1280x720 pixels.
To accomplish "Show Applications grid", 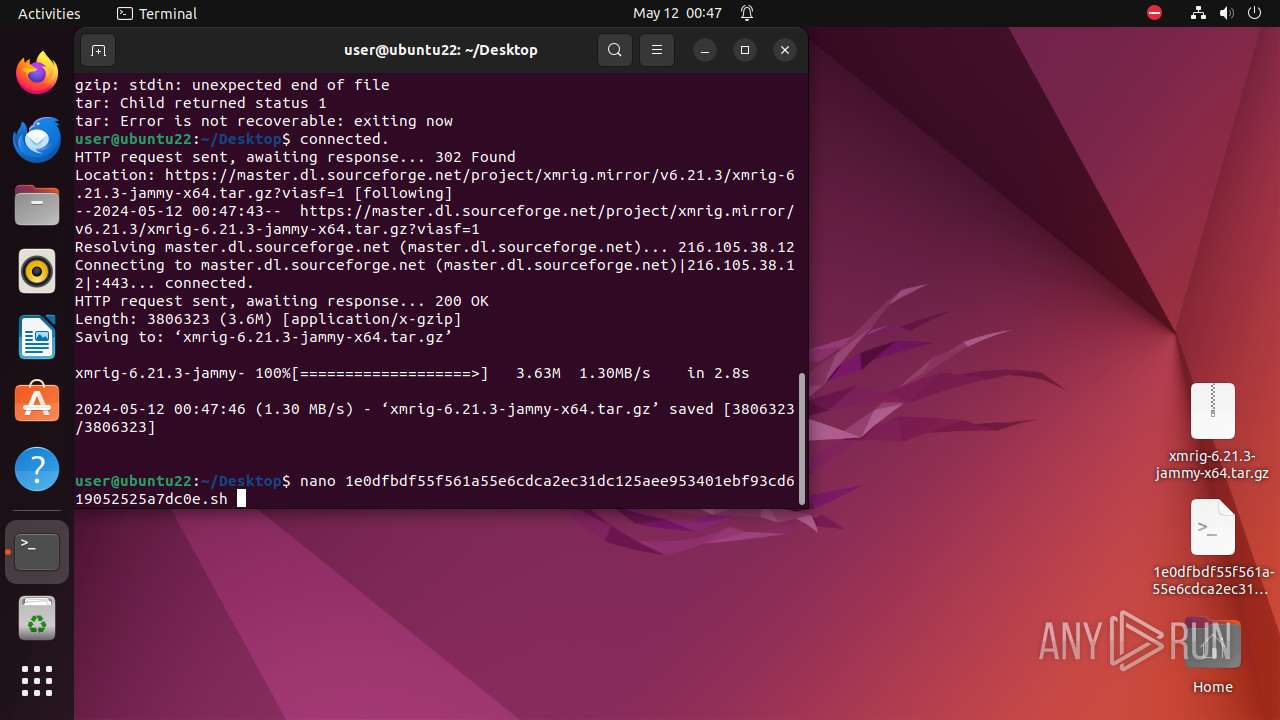I will 37,681.
